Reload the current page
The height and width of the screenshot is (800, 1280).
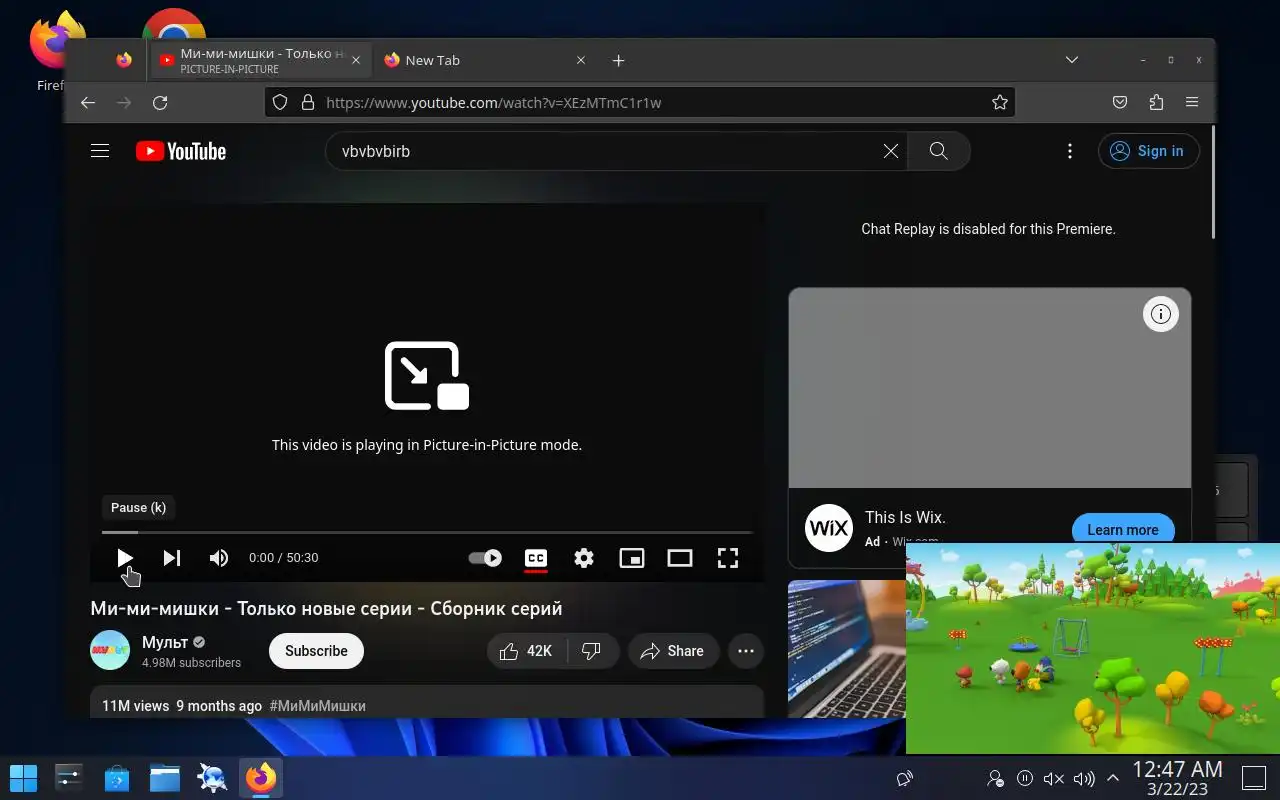click(x=160, y=102)
